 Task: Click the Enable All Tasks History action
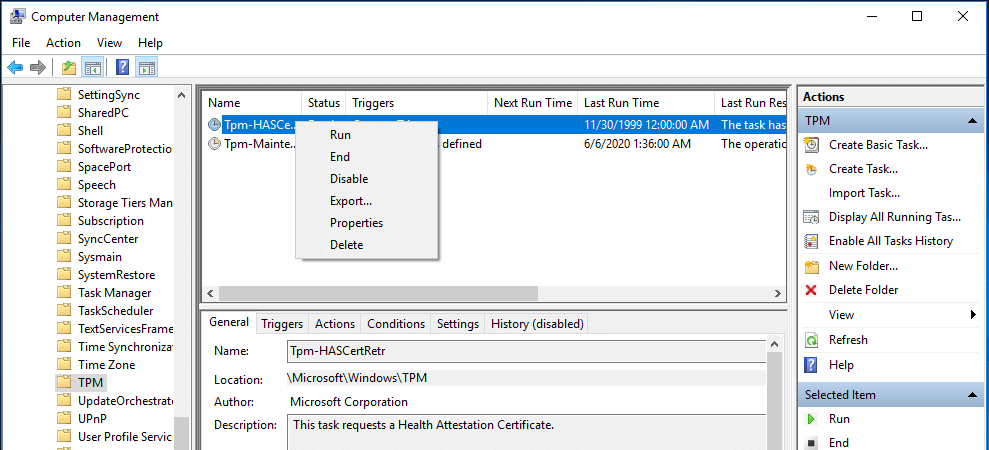(x=891, y=241)
